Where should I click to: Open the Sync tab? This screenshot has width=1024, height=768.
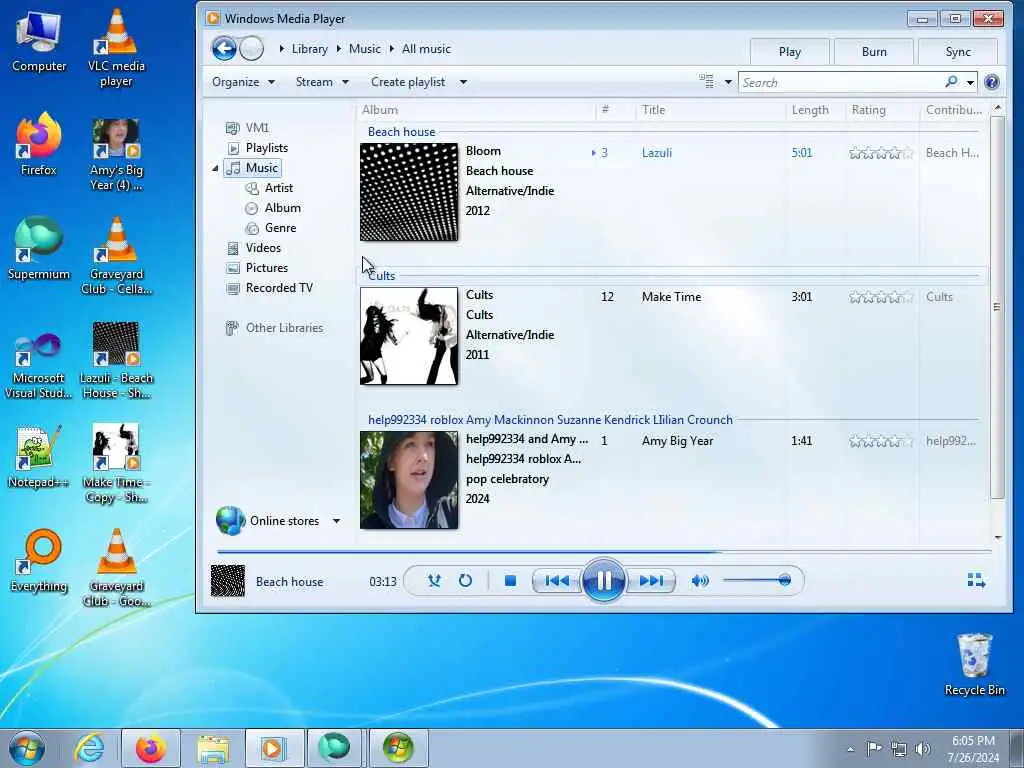click(x=958, y=52)
